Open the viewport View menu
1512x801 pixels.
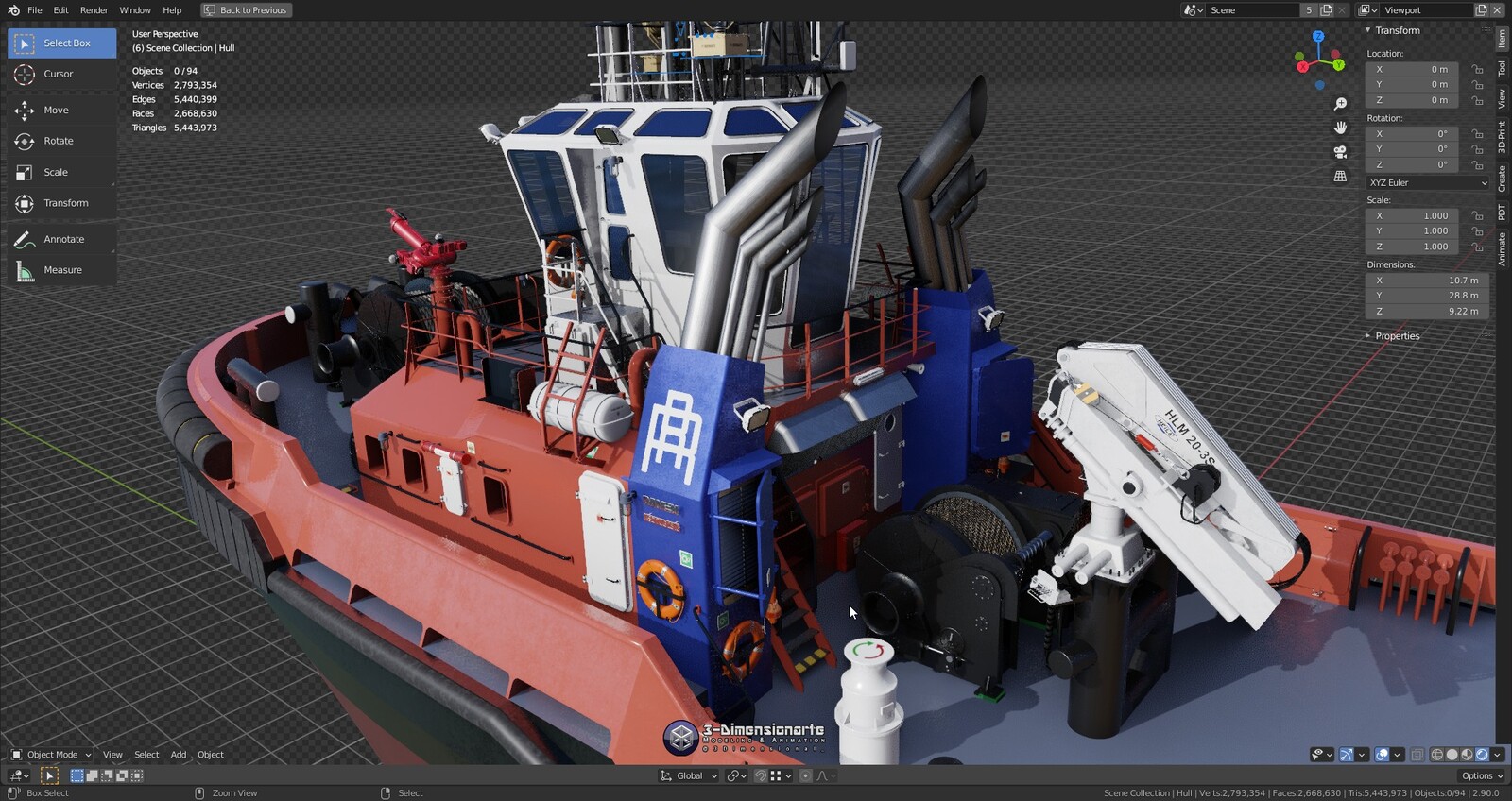(112, 755)
